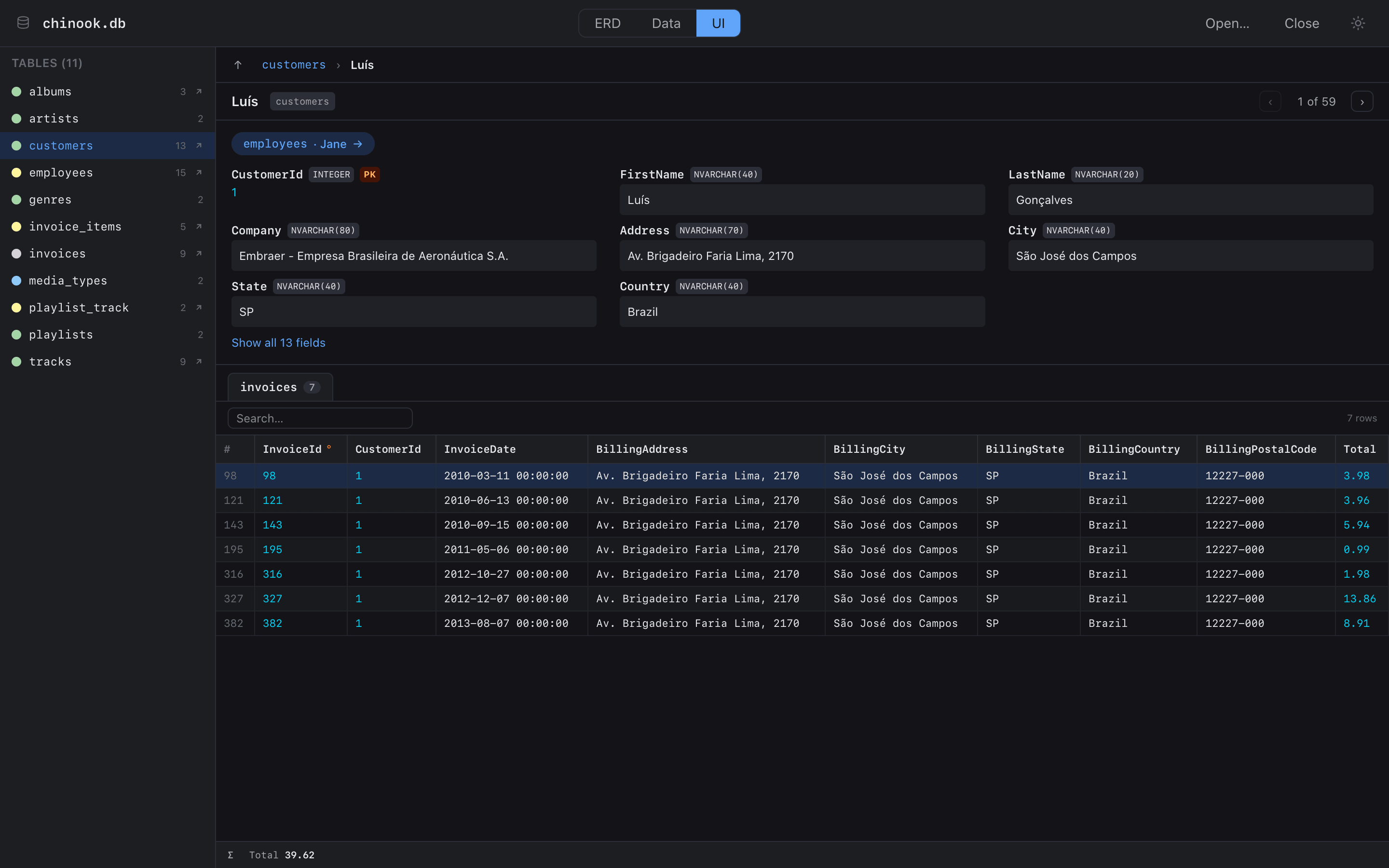Select tracks table in sidebar
The image size is (1389, 868).
coord(108,361)
